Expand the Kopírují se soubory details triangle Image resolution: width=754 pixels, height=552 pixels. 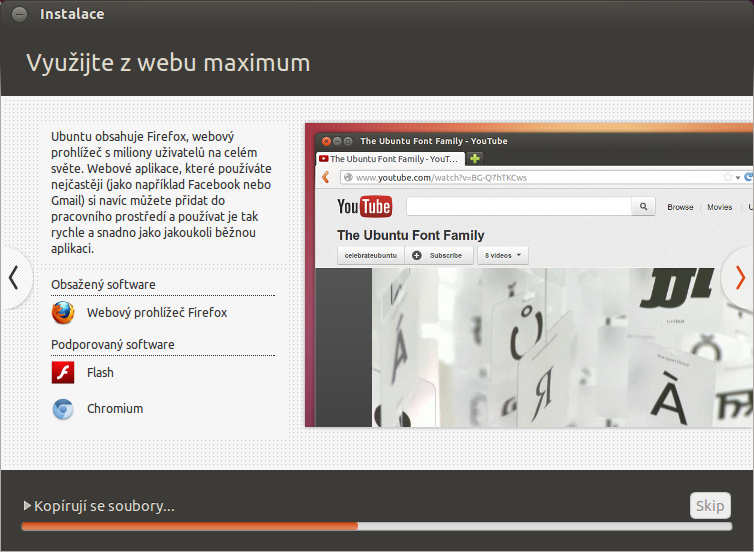click(x=27, y=506)
